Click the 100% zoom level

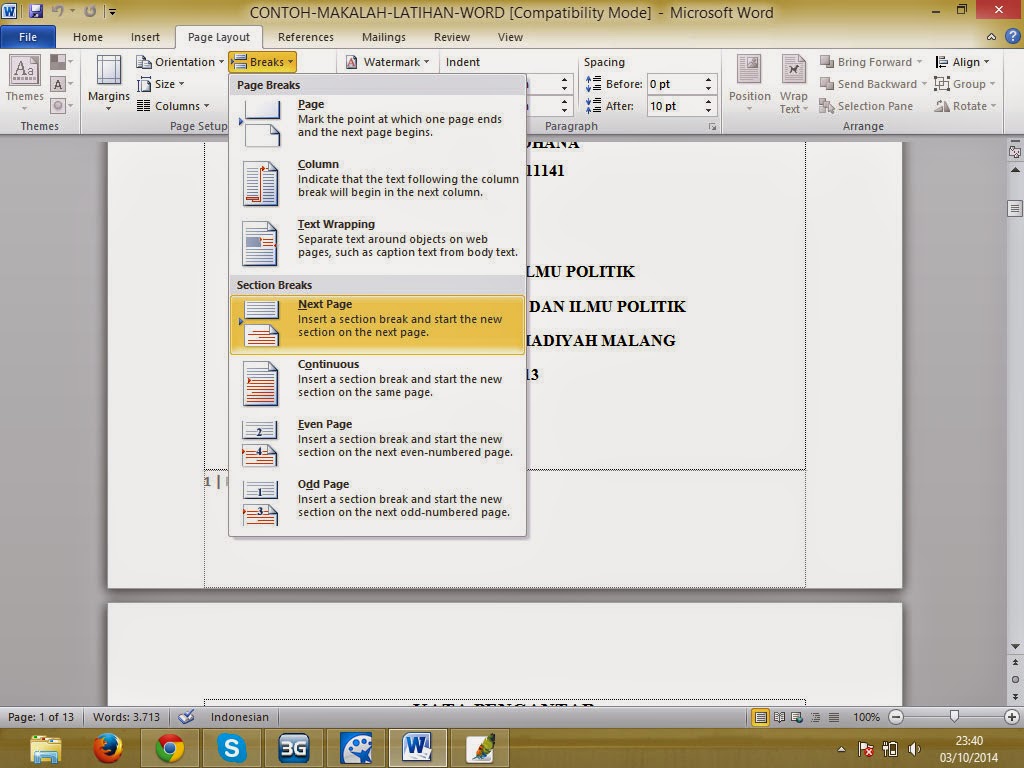866,717
